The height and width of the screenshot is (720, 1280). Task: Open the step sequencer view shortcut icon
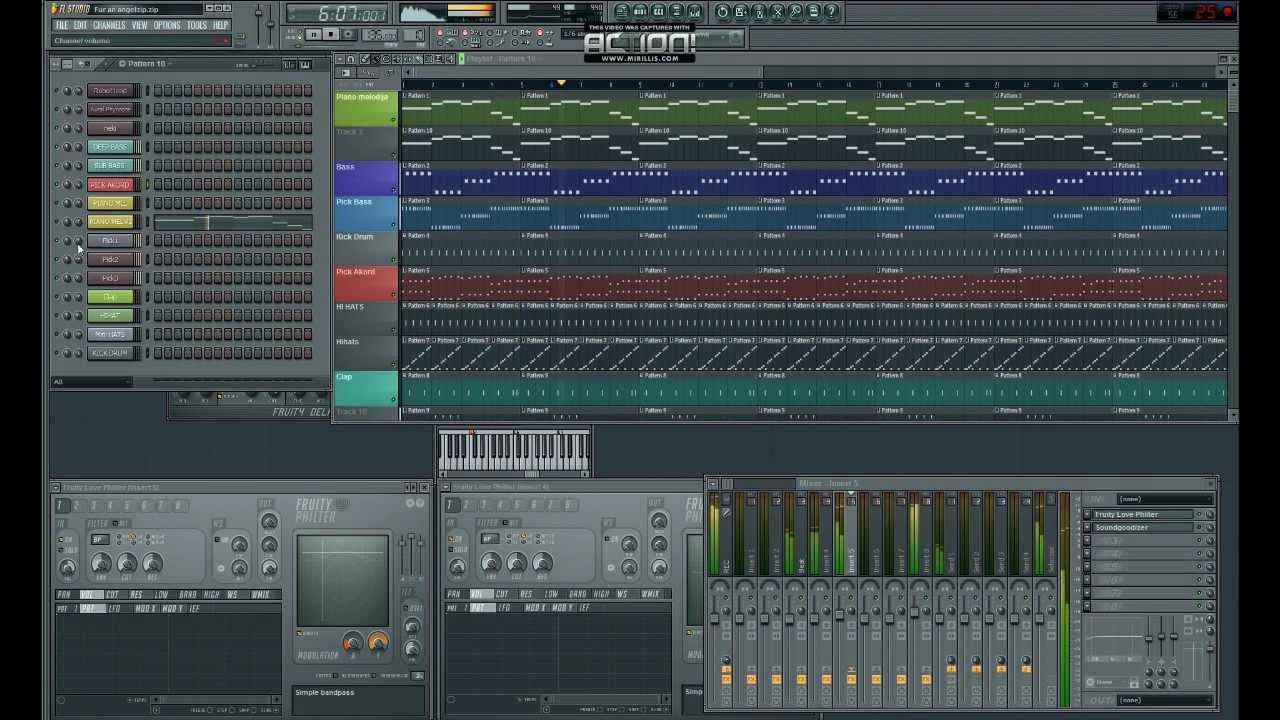click(x=640, y=11)
